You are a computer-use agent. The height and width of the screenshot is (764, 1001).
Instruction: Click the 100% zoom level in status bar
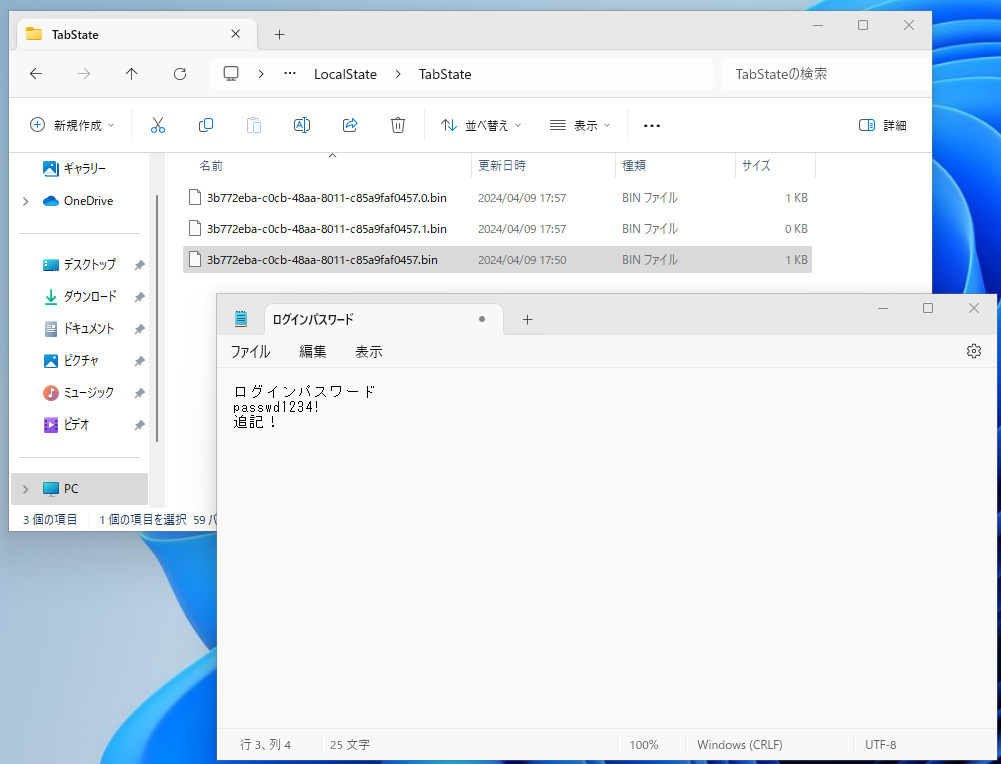pos(644,745)
